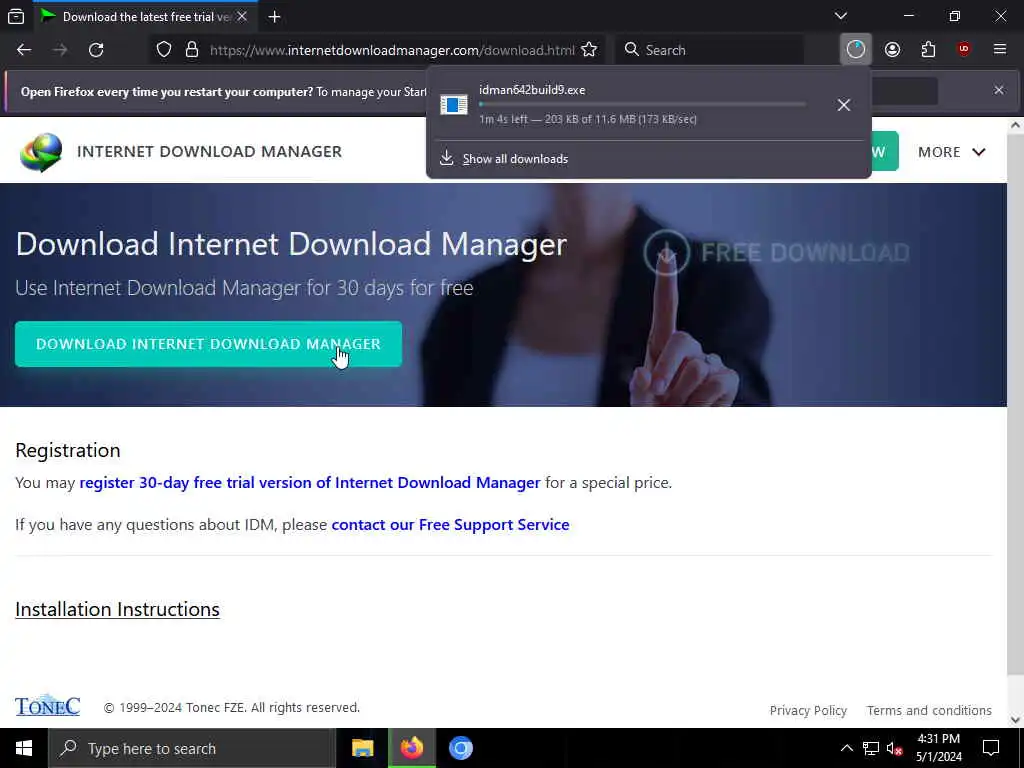This screenshot has height=768, width=1024.
Task: Click the Type here to search box
Action: (192, 748)
